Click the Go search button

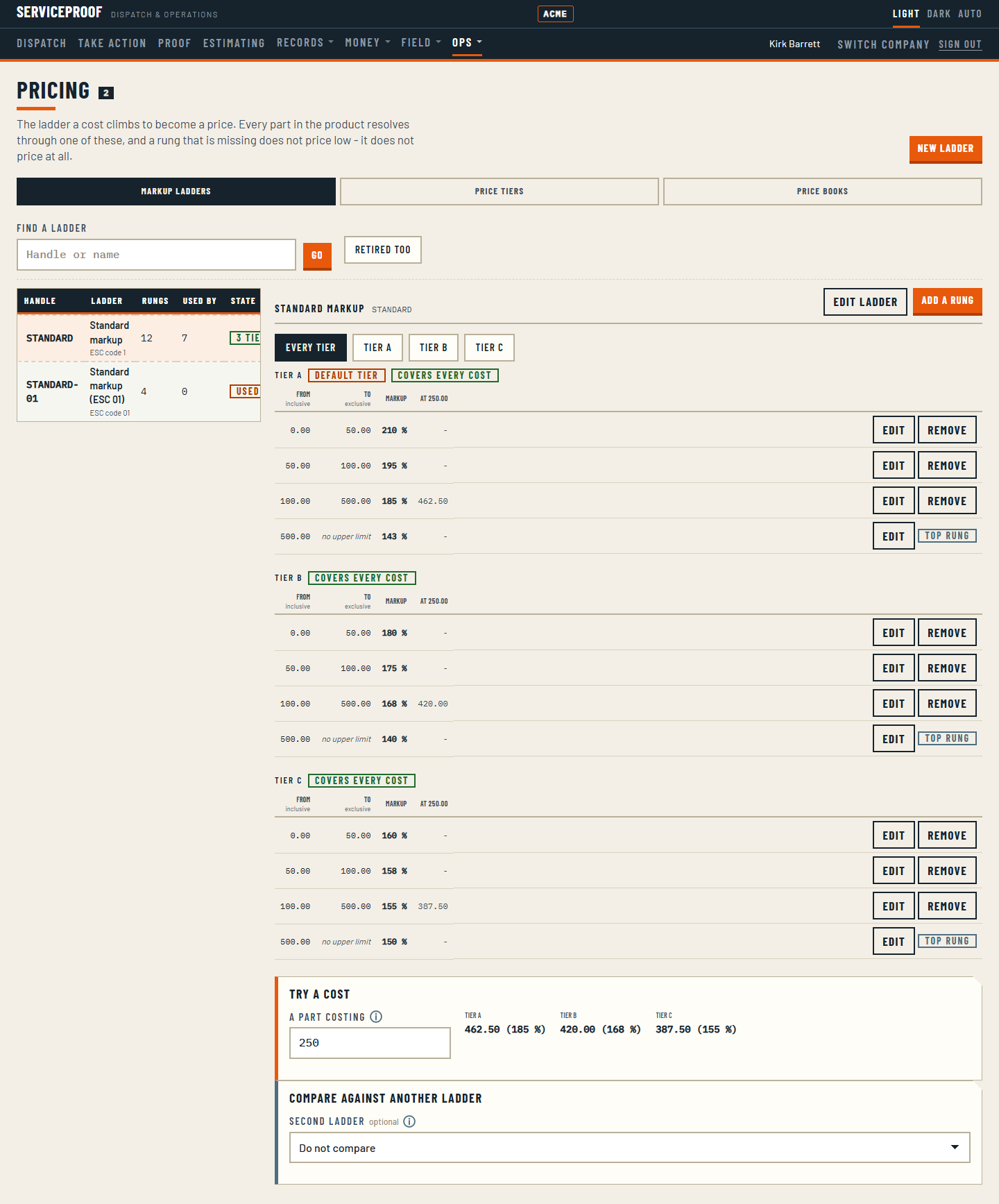click(317, 255)
